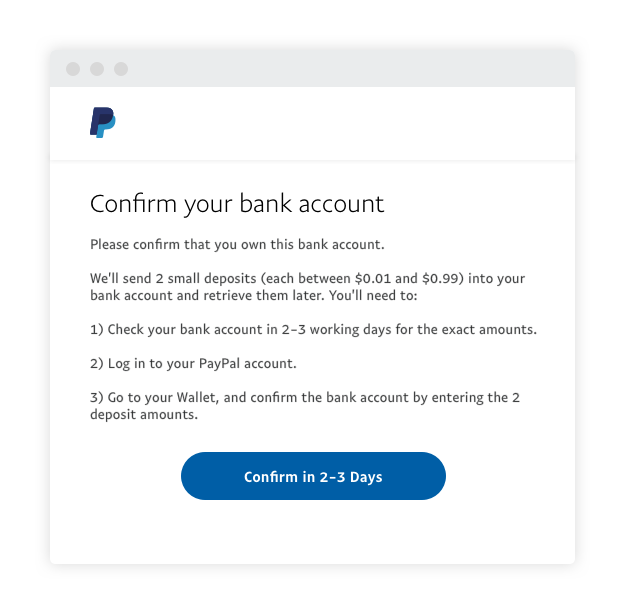Screen dimensions: 625x614
Task: Click the "$0.99" amount in the text
Action: point(443,278)
